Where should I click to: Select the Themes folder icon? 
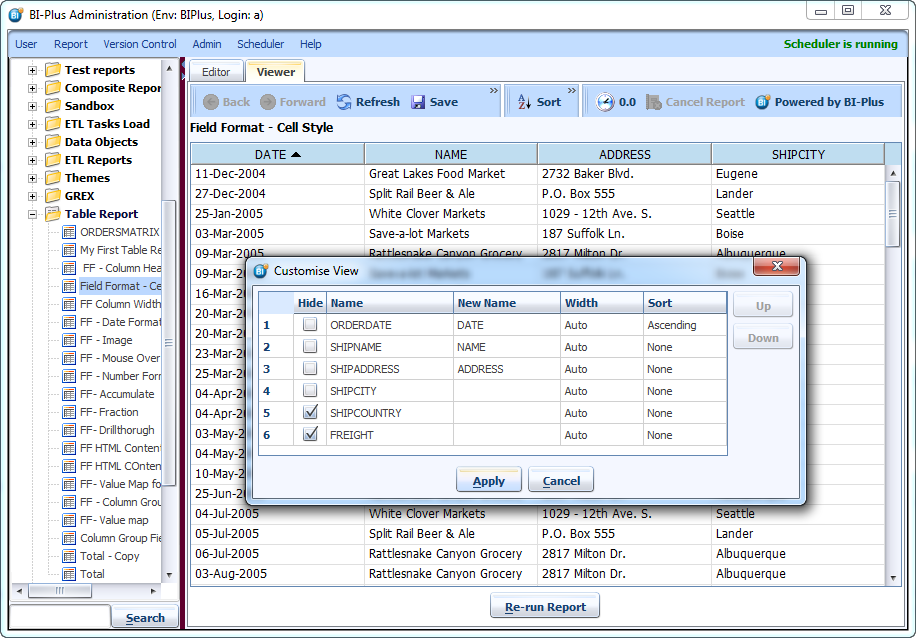coord(53,178)
